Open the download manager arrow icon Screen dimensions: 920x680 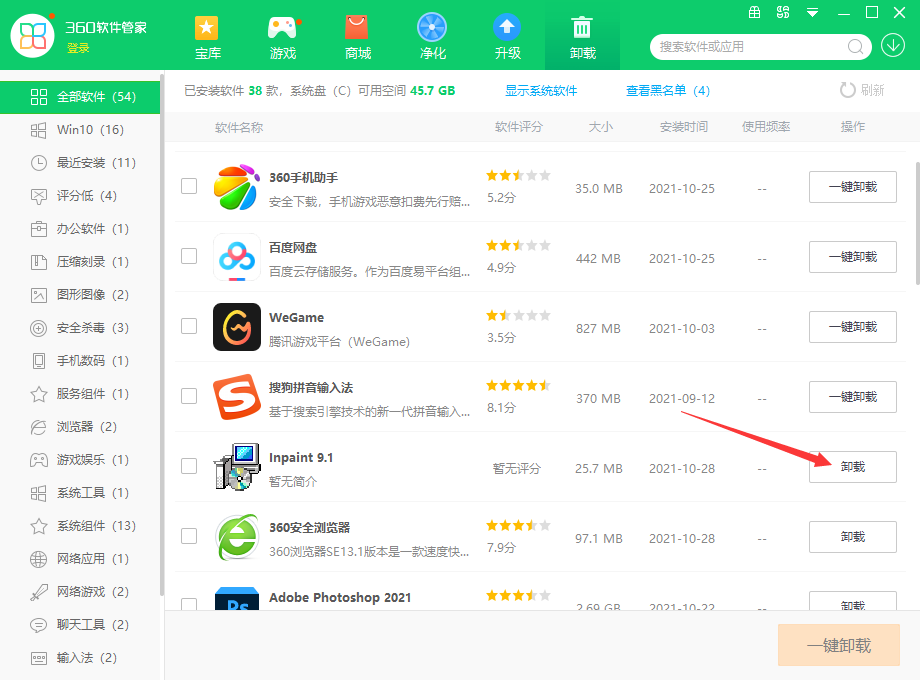point(893,45)
